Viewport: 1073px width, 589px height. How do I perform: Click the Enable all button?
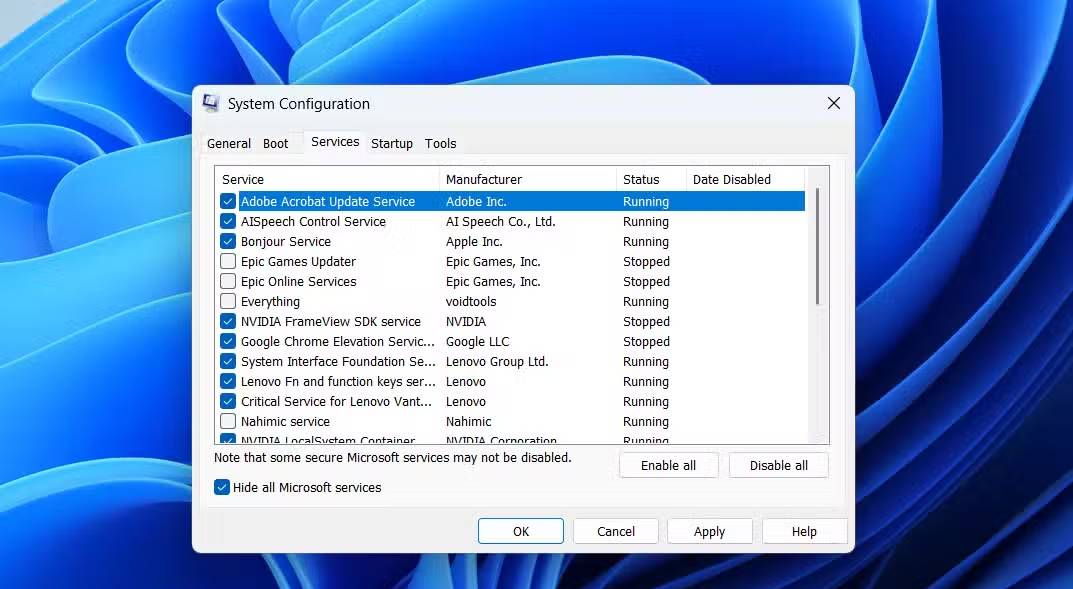click(x=668, y=465)
